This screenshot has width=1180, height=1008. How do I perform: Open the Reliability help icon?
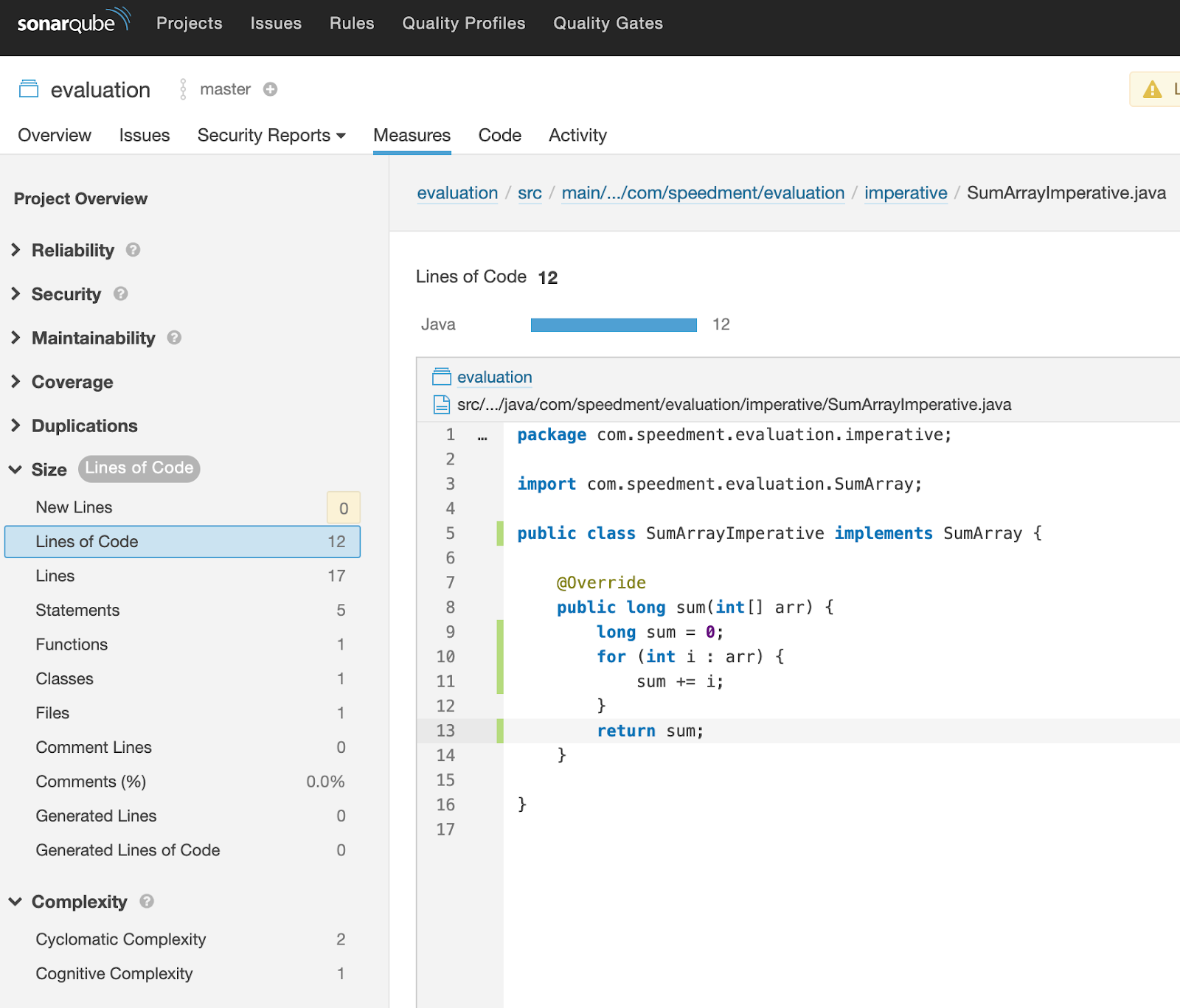[x=133, y=250]
